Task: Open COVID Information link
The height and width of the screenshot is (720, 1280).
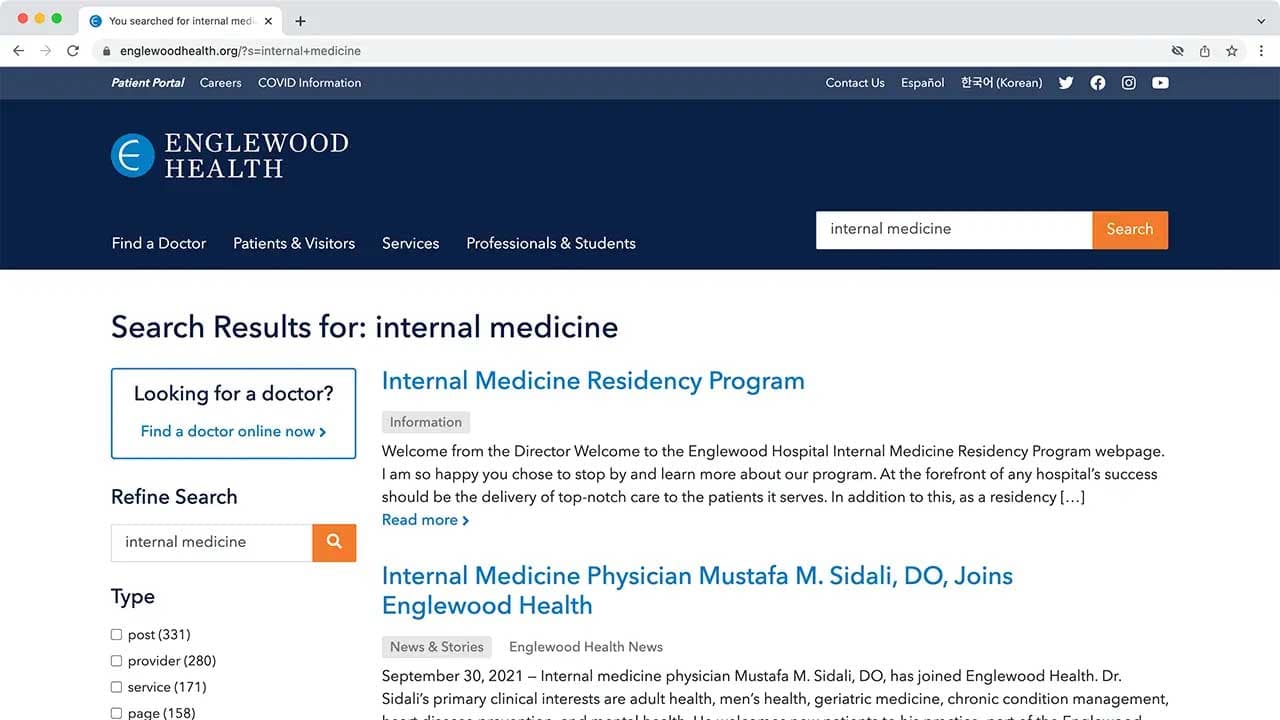Action: click(x=309, y=83)
